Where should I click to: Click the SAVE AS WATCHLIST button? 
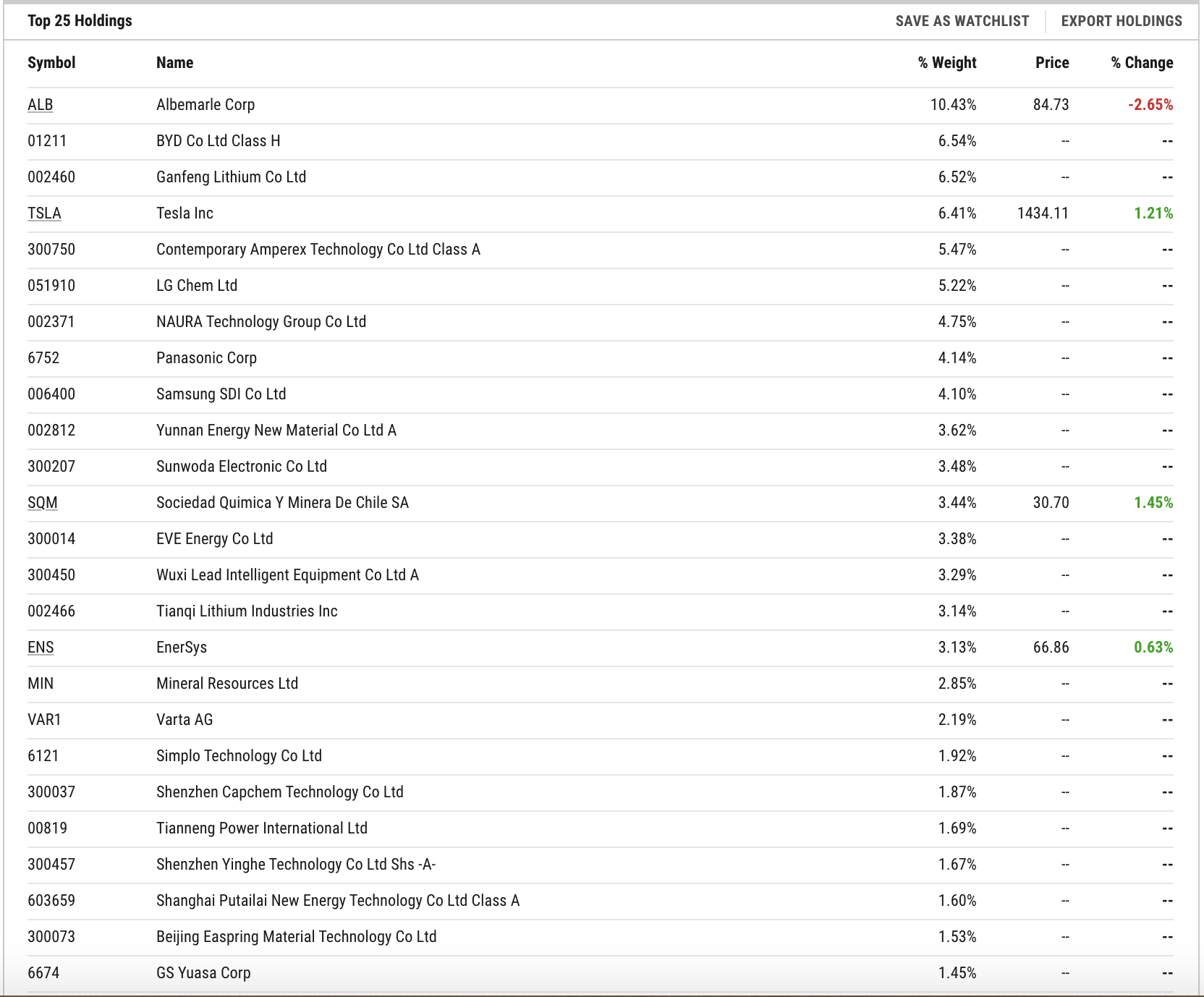pos(962,21)
